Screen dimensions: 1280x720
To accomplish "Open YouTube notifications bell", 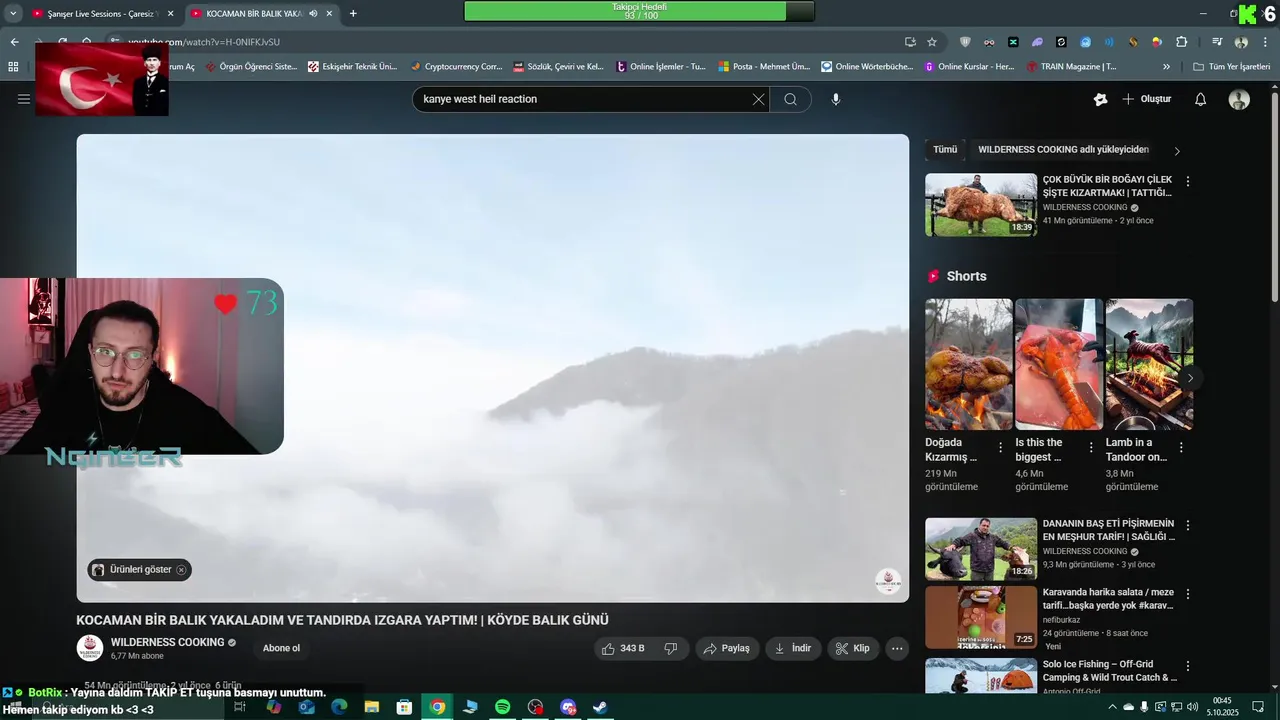I will [1201, 99].
